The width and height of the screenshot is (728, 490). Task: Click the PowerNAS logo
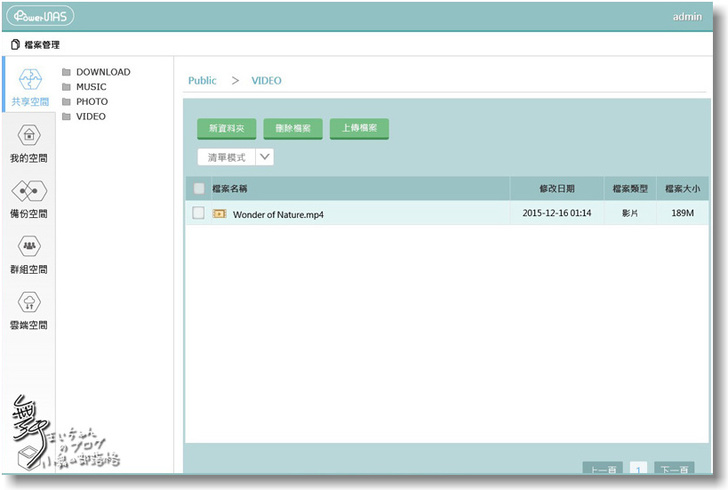[39, 17]
